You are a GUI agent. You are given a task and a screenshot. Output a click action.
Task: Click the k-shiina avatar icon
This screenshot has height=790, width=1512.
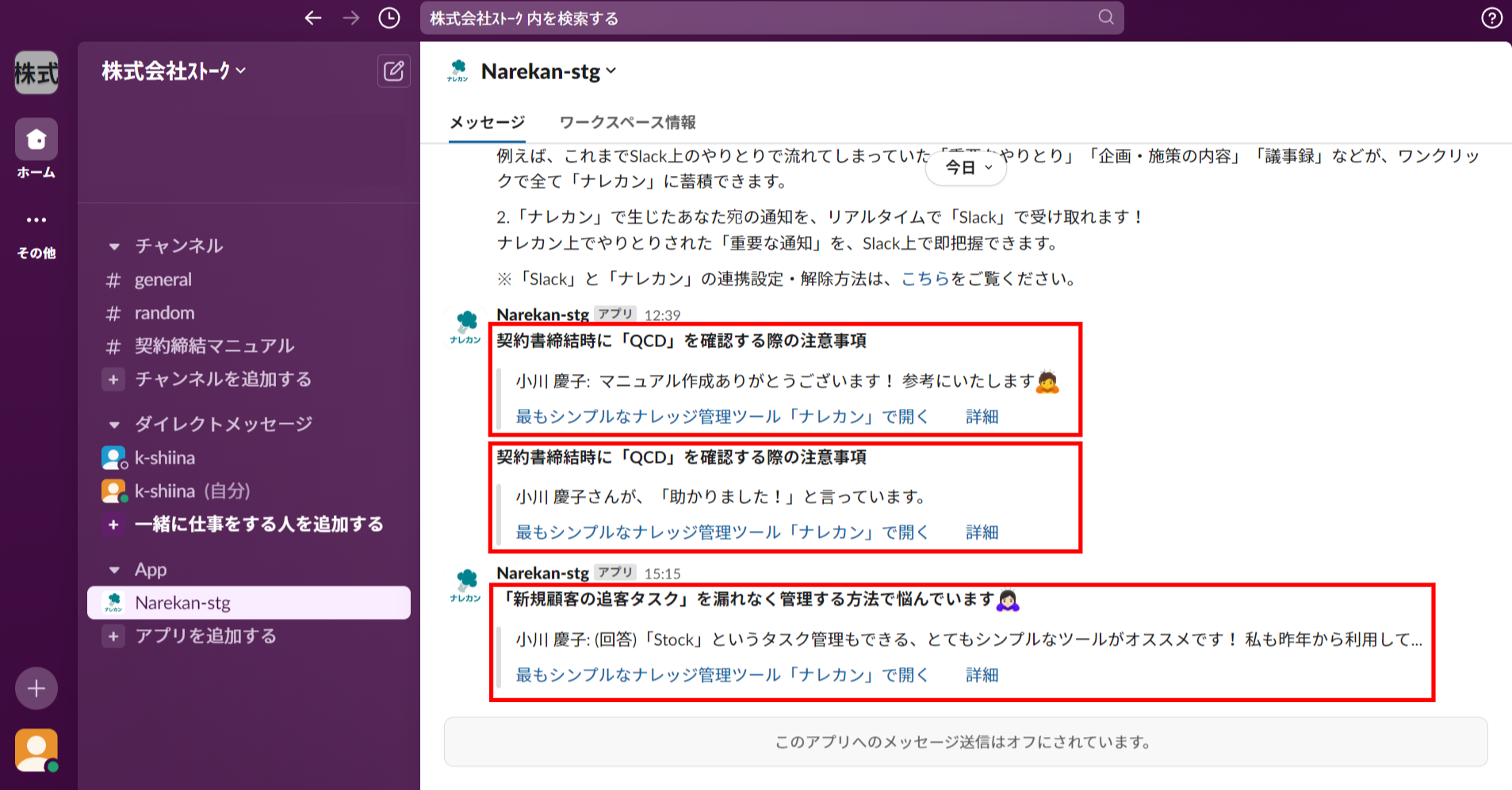(113, 458)
